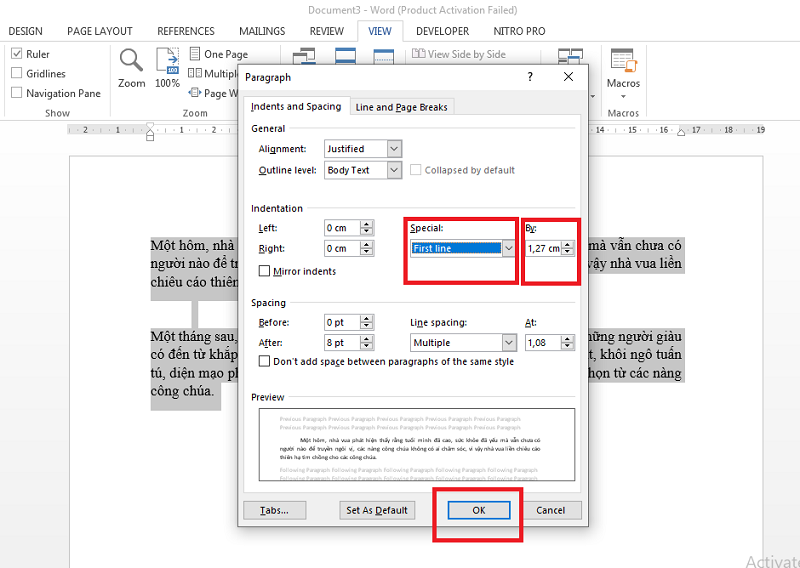Choose Multiple Pages zoom option
800x568 pixels.
[x=213, y=73]
